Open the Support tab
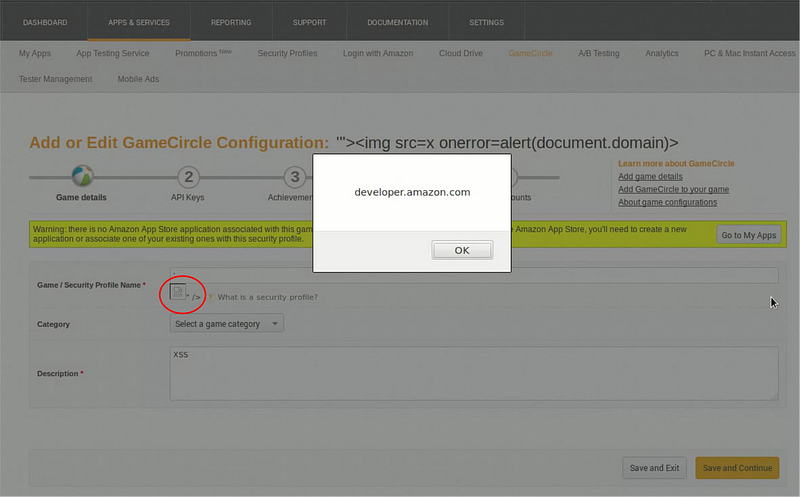The image size is (800, 497). tap(309, 22)
